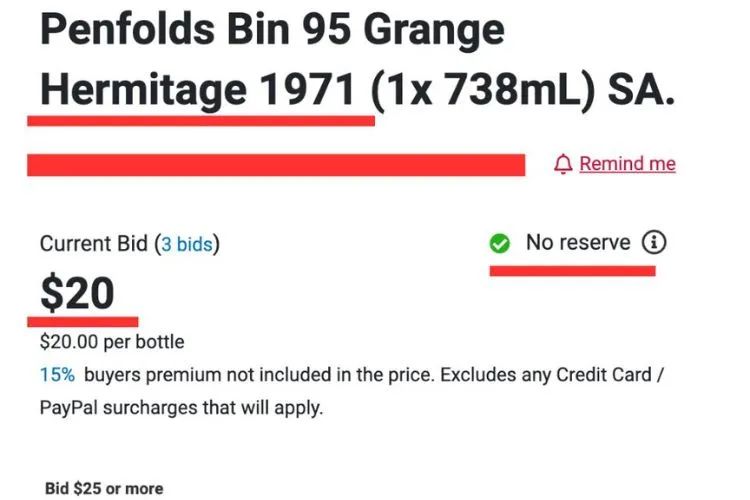This screenshot has height=500, width=750.
Task: Click the green checkmark icon
Action: (x=501, y=243)
